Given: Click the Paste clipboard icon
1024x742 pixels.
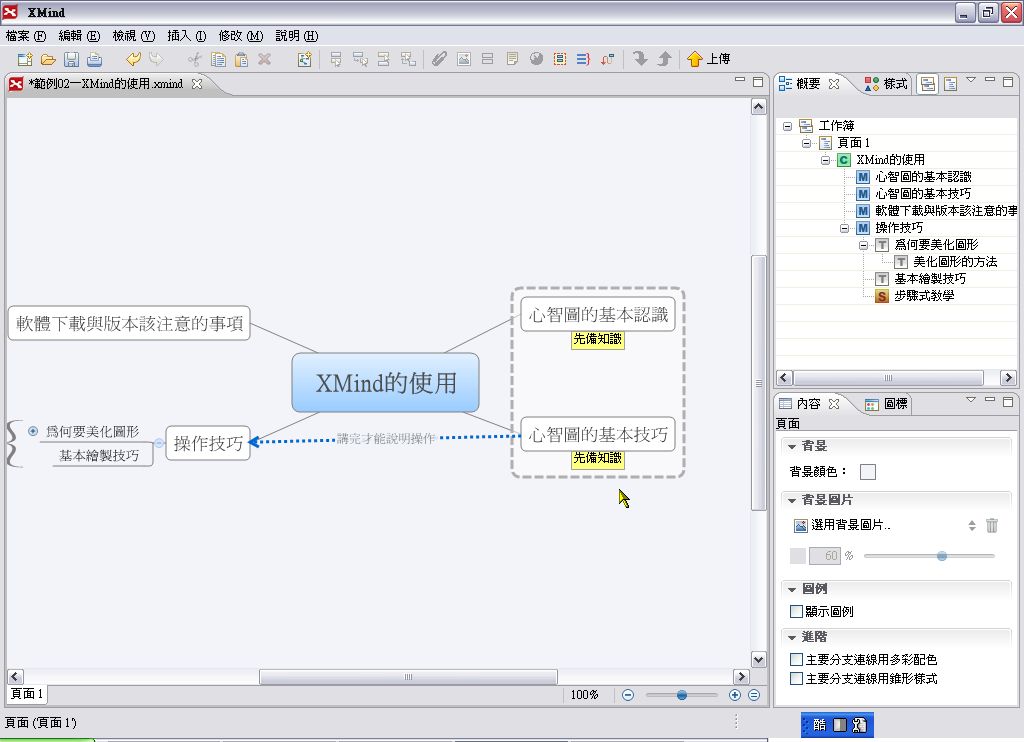Looking at the screenshot, I should pos(241,59).
